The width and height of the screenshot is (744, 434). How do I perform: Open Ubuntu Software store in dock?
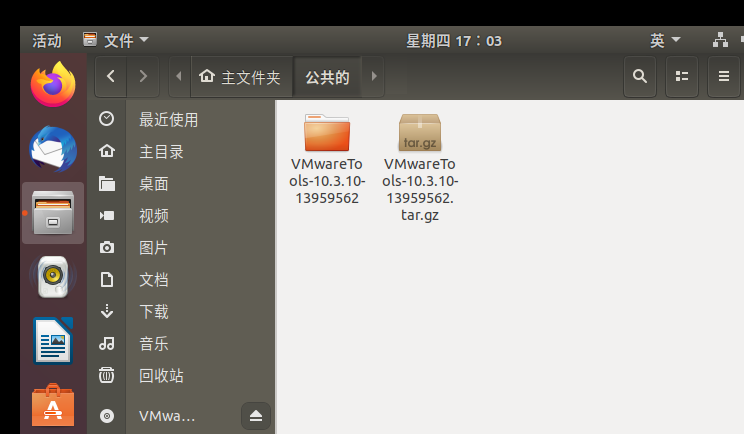click(53, 405)
